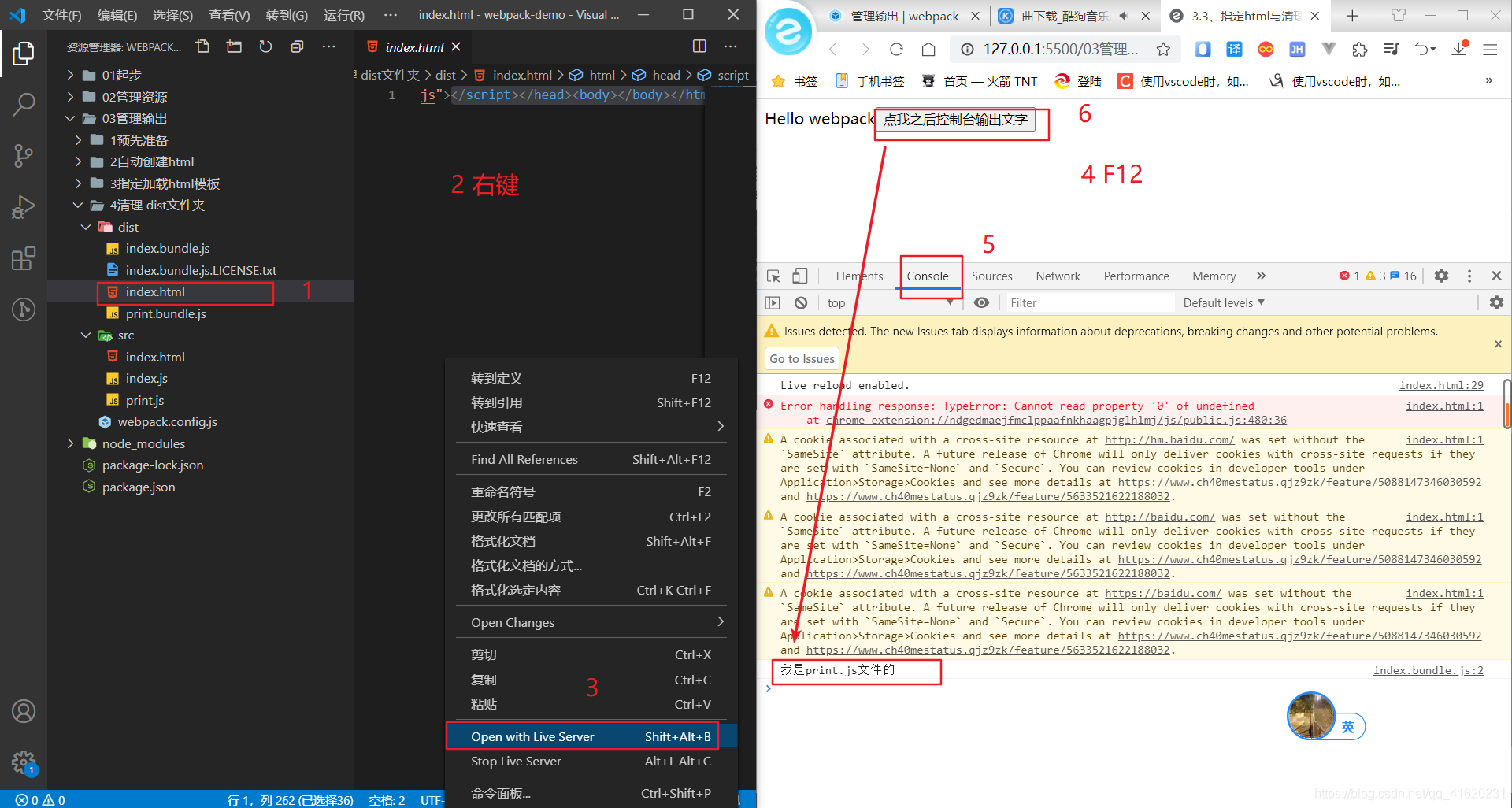Viewport: 1512px width, 808px height.
Task: Open the browser extensions puzzle icon
Action: [x=1360, y=50]
